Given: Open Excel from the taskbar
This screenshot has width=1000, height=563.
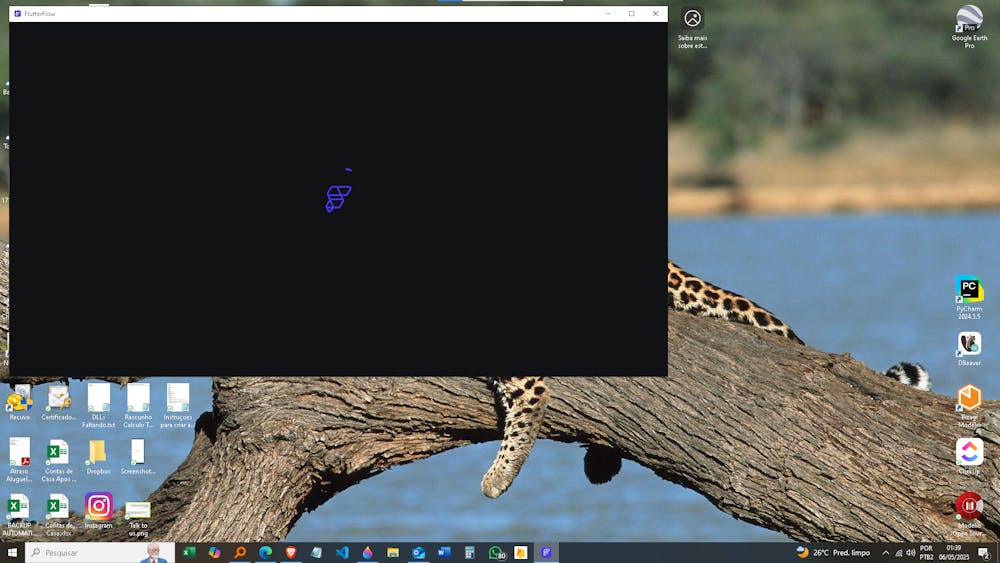Looking at the screenshot, I should click(x=189, y=552).
